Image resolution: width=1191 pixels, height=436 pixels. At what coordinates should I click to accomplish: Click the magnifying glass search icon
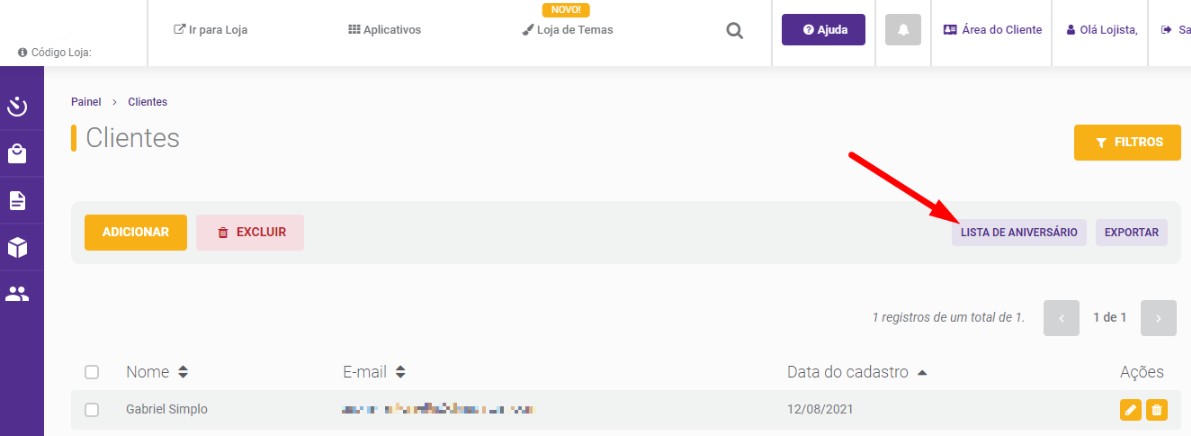[x=735, y=31]
